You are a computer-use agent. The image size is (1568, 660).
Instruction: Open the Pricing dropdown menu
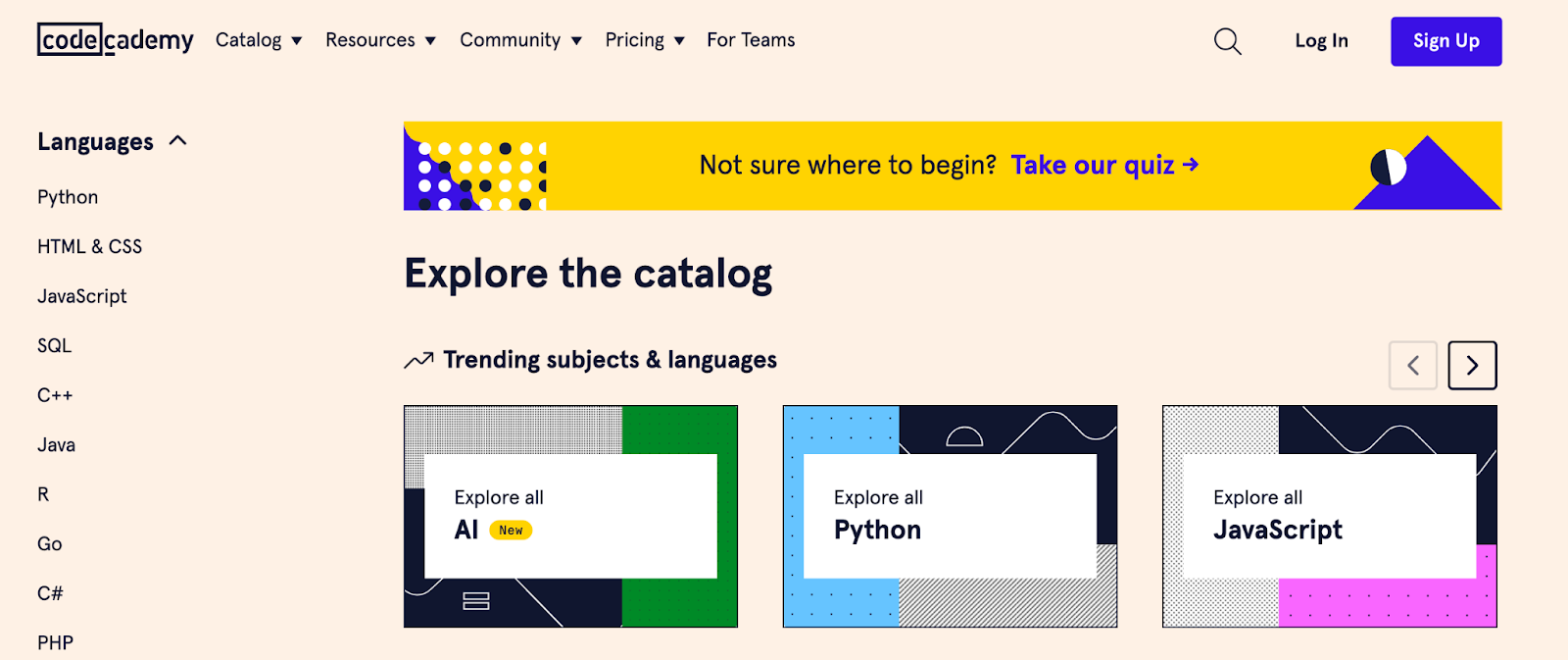[x=644, y=40]
